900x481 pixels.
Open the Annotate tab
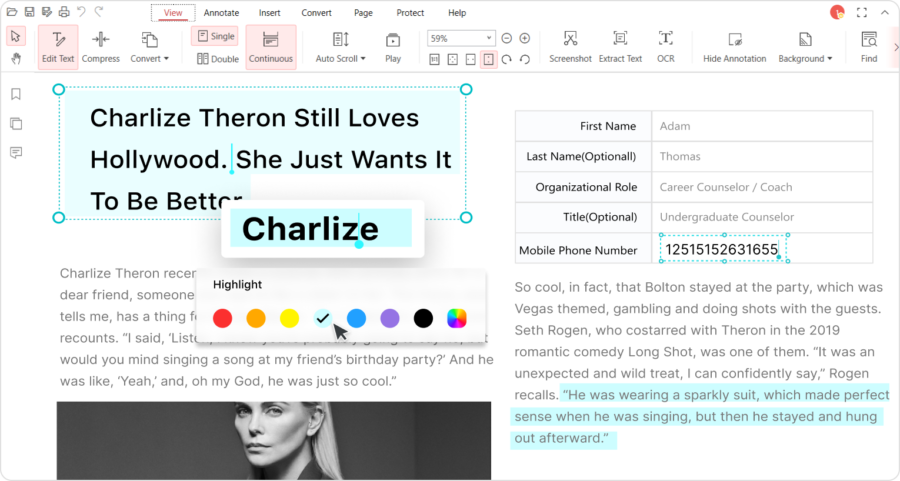click(221, 13)
